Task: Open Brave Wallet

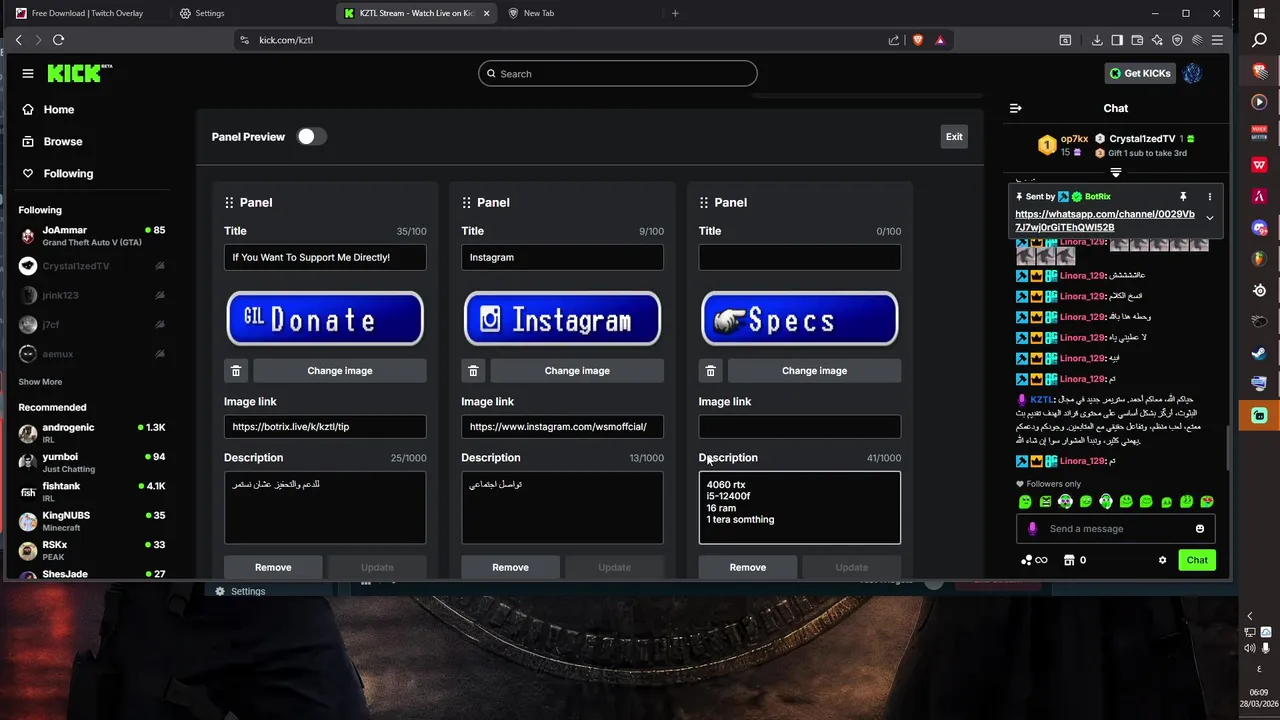Action: click(1137, 40)
